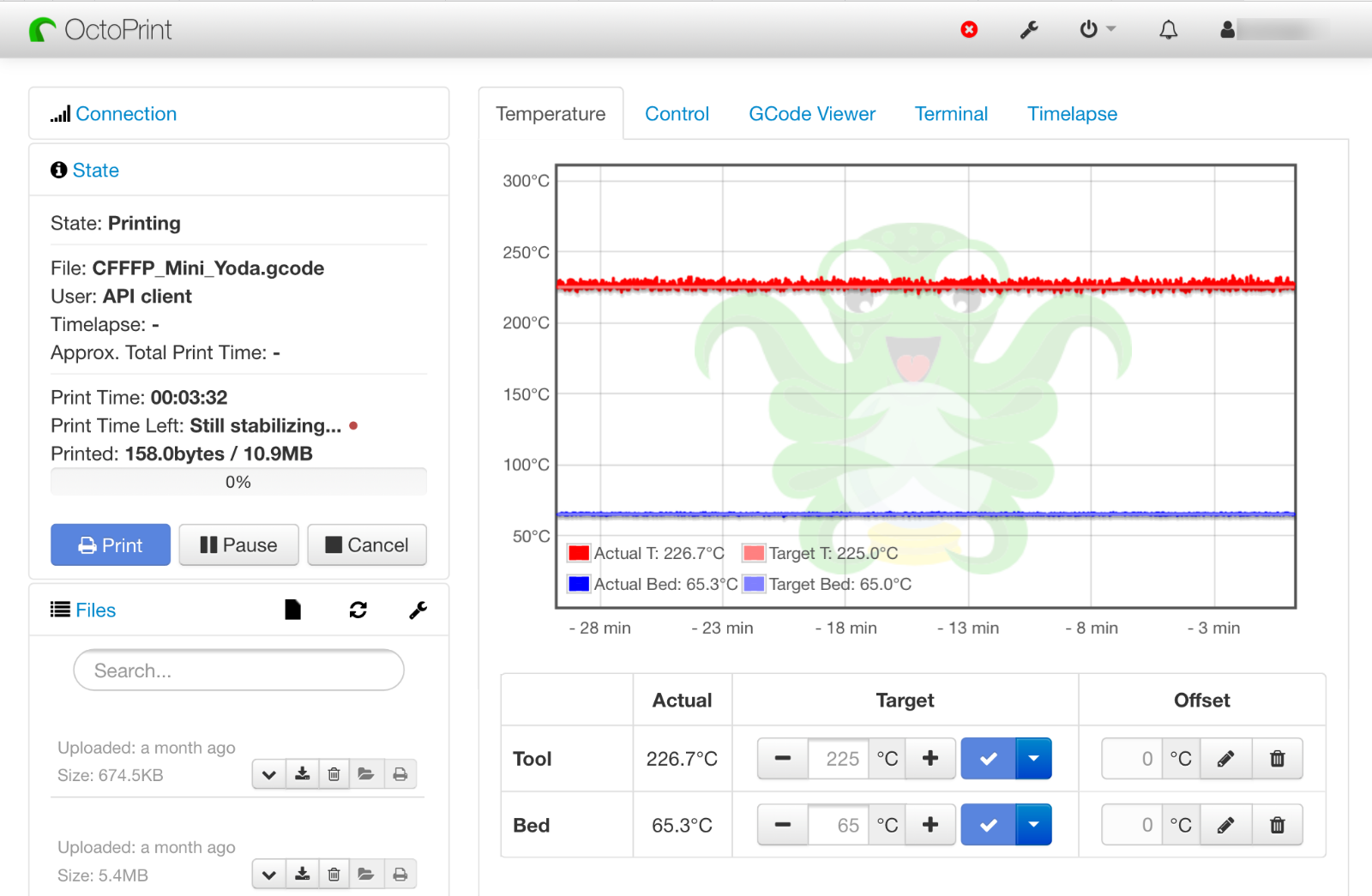Open Bed temperature presets dropdown

[x=1033, y=825]
